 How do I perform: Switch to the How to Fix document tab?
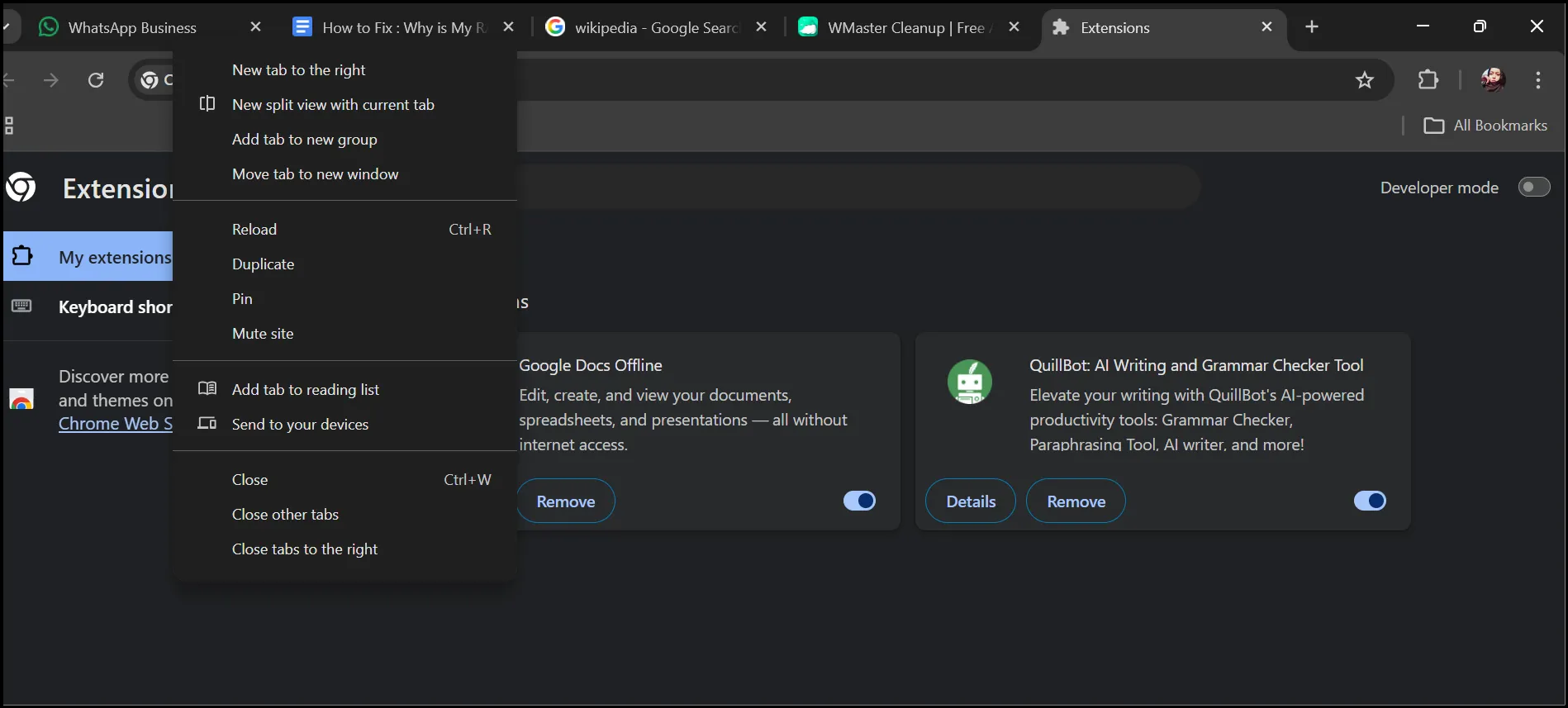tap(403, 27)
